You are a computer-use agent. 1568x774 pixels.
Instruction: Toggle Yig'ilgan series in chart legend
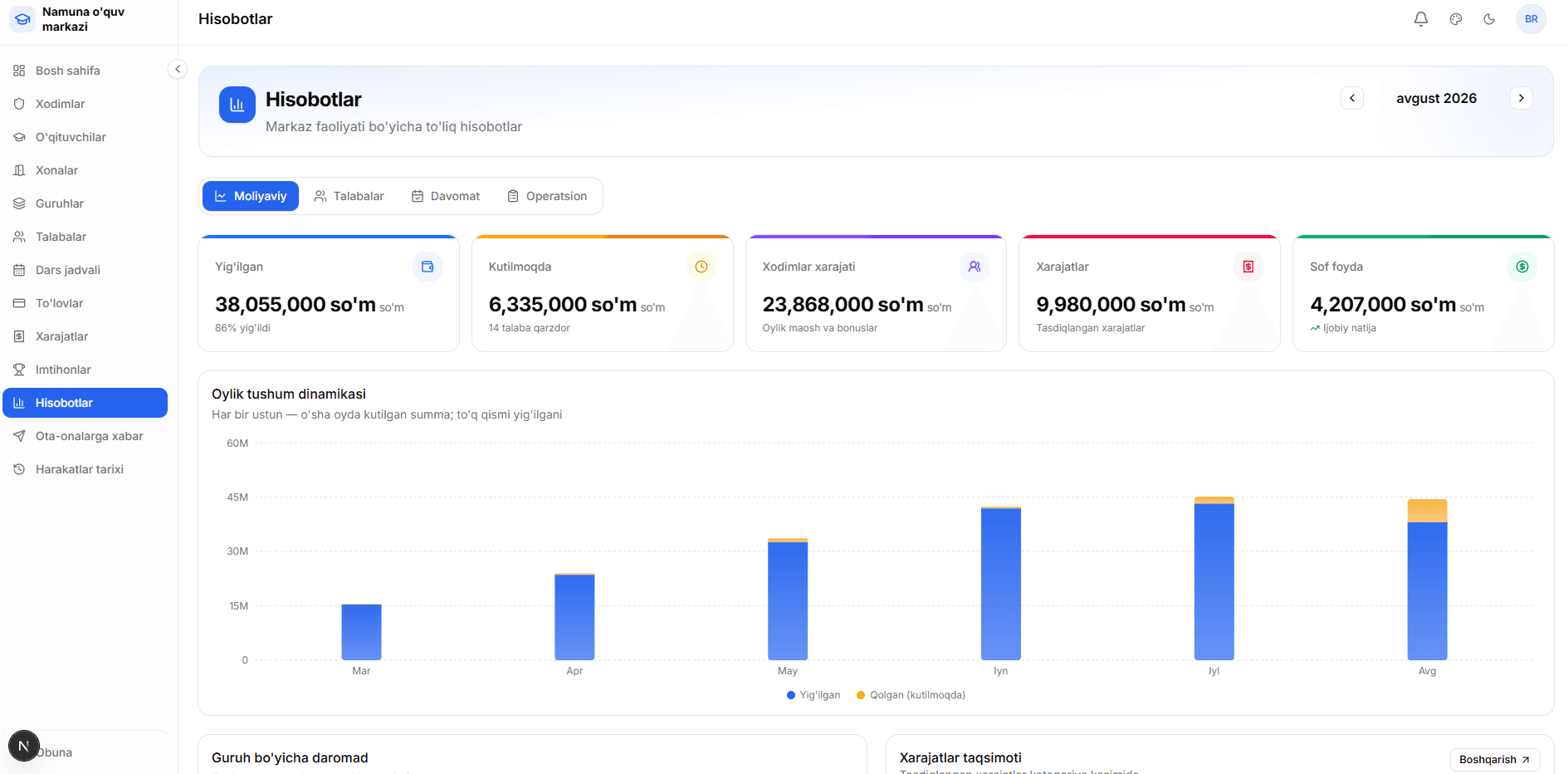(813, 695)
